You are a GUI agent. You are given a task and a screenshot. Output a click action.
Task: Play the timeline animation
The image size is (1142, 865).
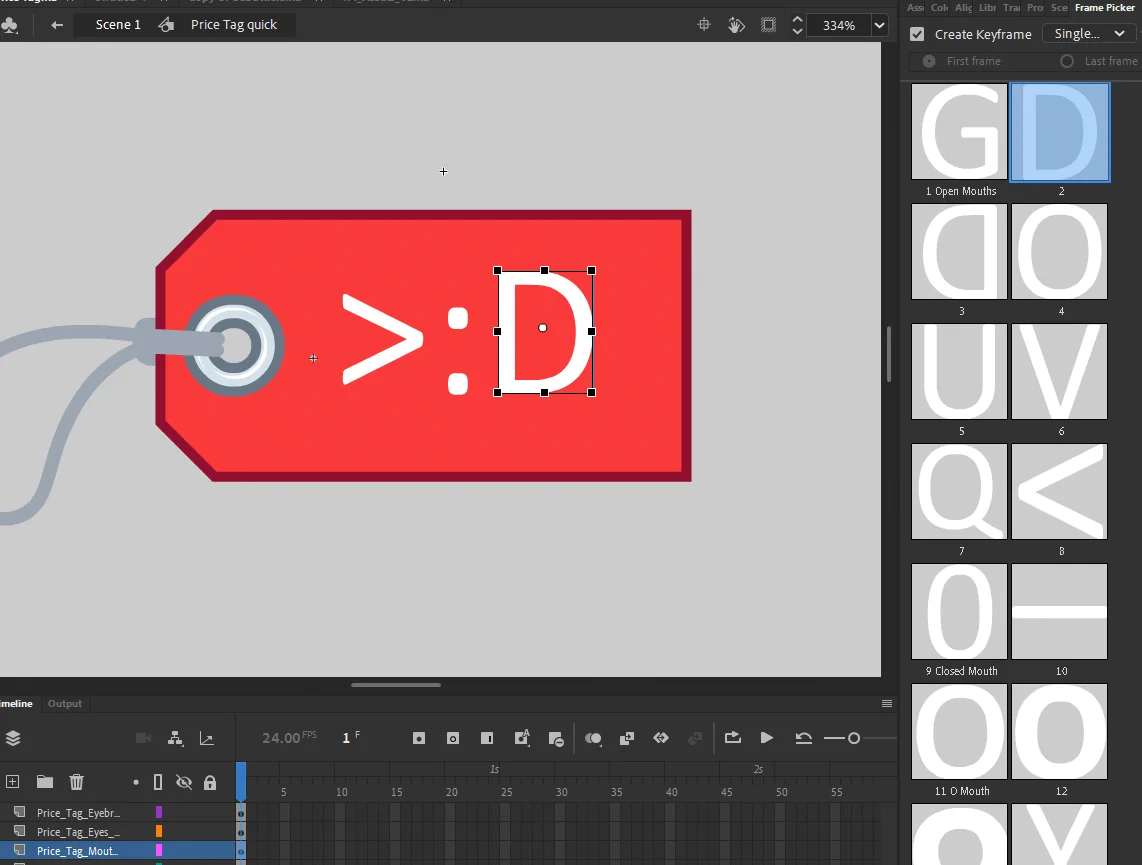point(767,738)
